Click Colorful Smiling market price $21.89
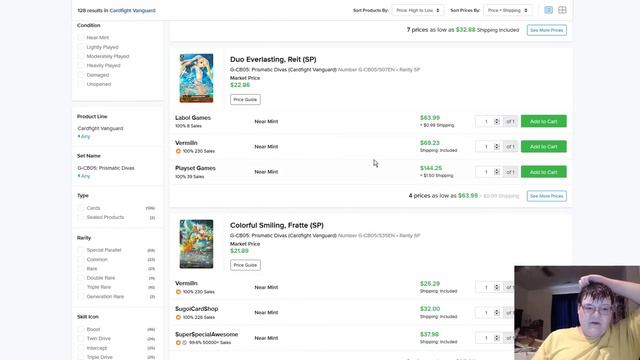Screen dimensions: 640x360 239,251
